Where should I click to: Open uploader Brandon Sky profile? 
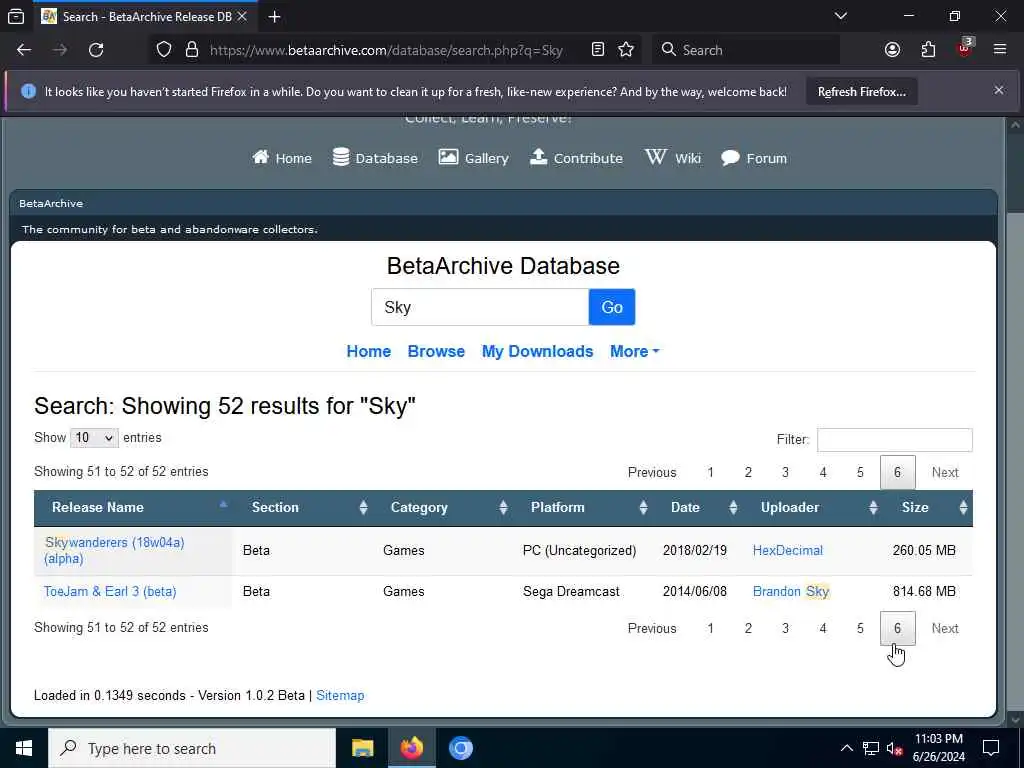(791, 592)
